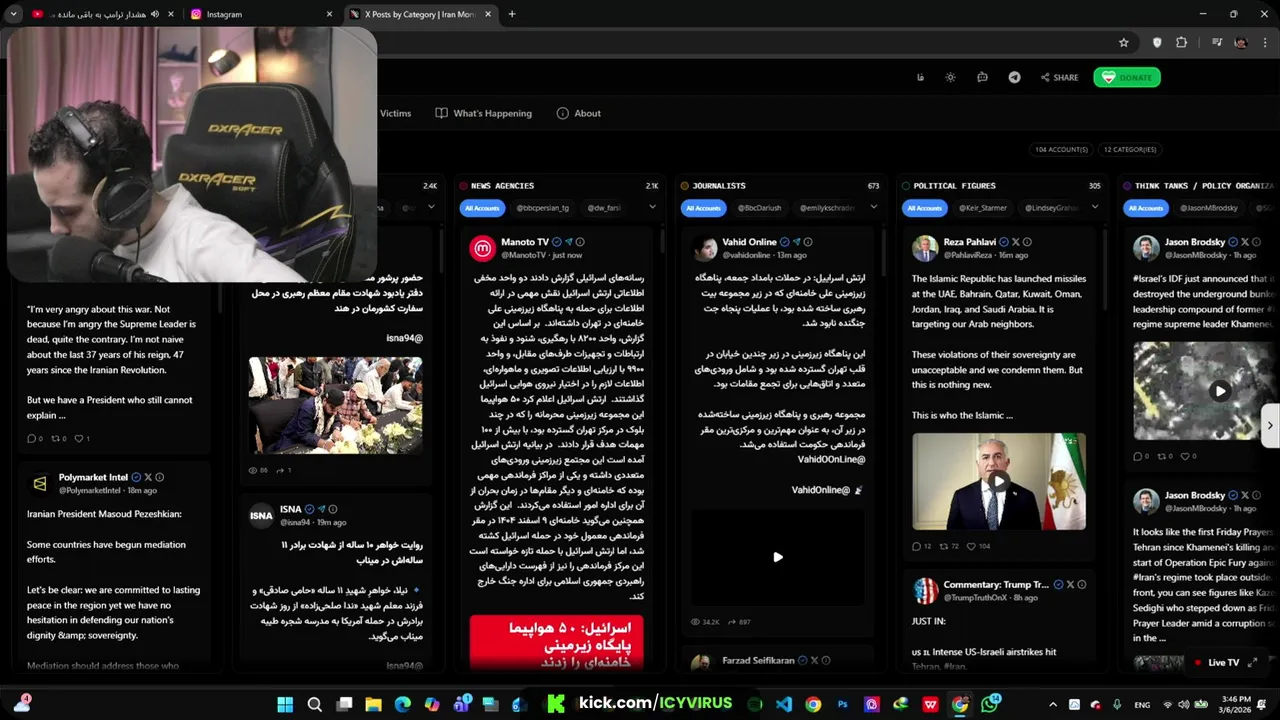
Task: Open the bot icon in the header
Action: 982,77
